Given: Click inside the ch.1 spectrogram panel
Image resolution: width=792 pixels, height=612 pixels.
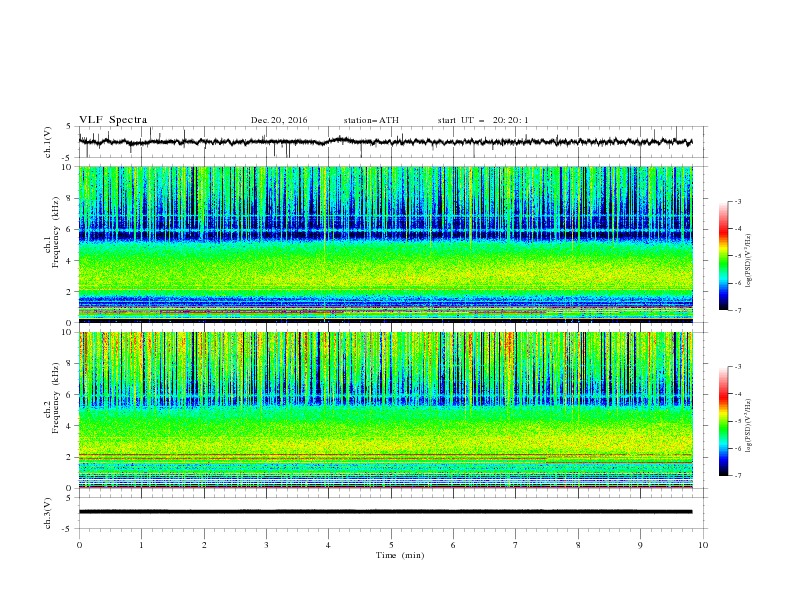Looking at the screenshot, I should 385,244.
